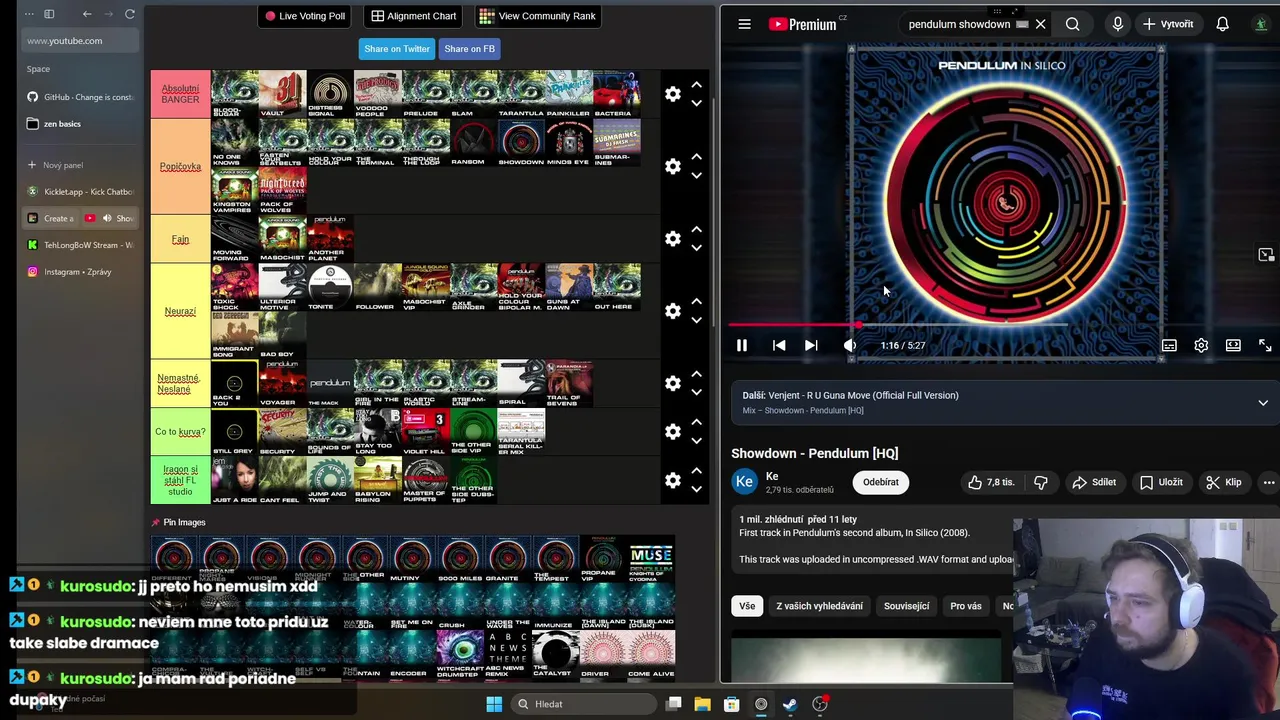The image size is (1280, 720).
Task: Open the YouTube hamburger guide menu
Action: pyautogui.click(x=744, y=24)
